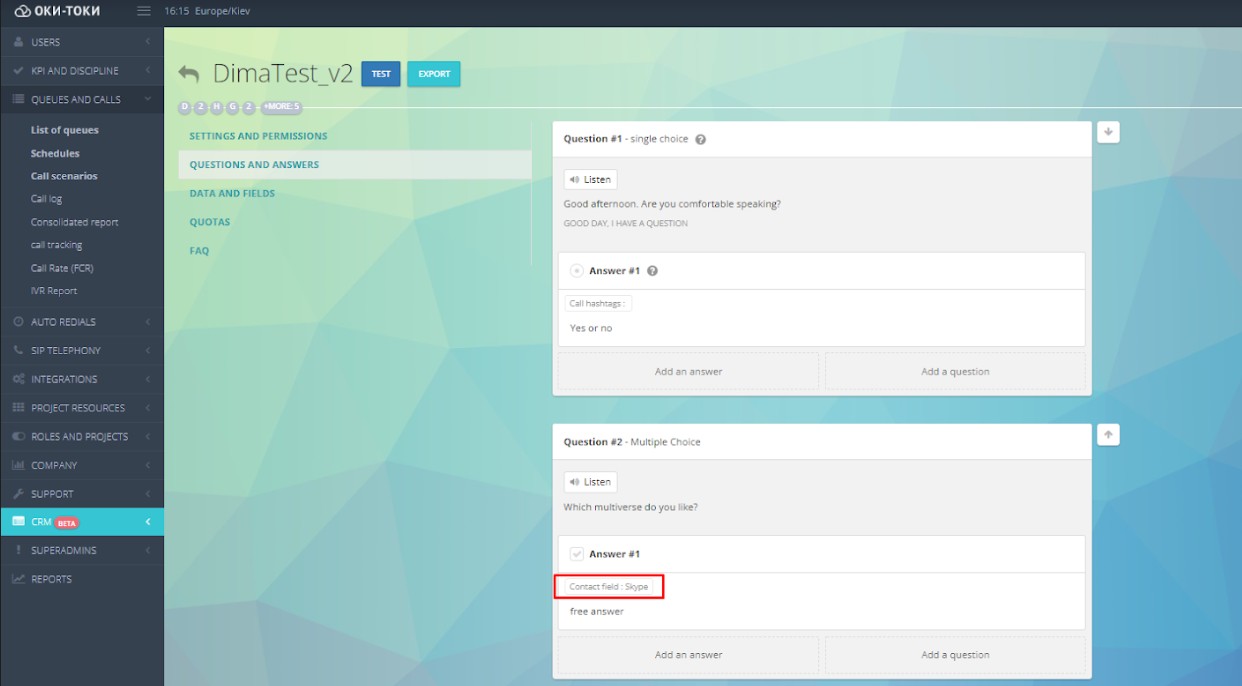Open the Quotas tab
Screen dimensions: 1242x686
209,222
